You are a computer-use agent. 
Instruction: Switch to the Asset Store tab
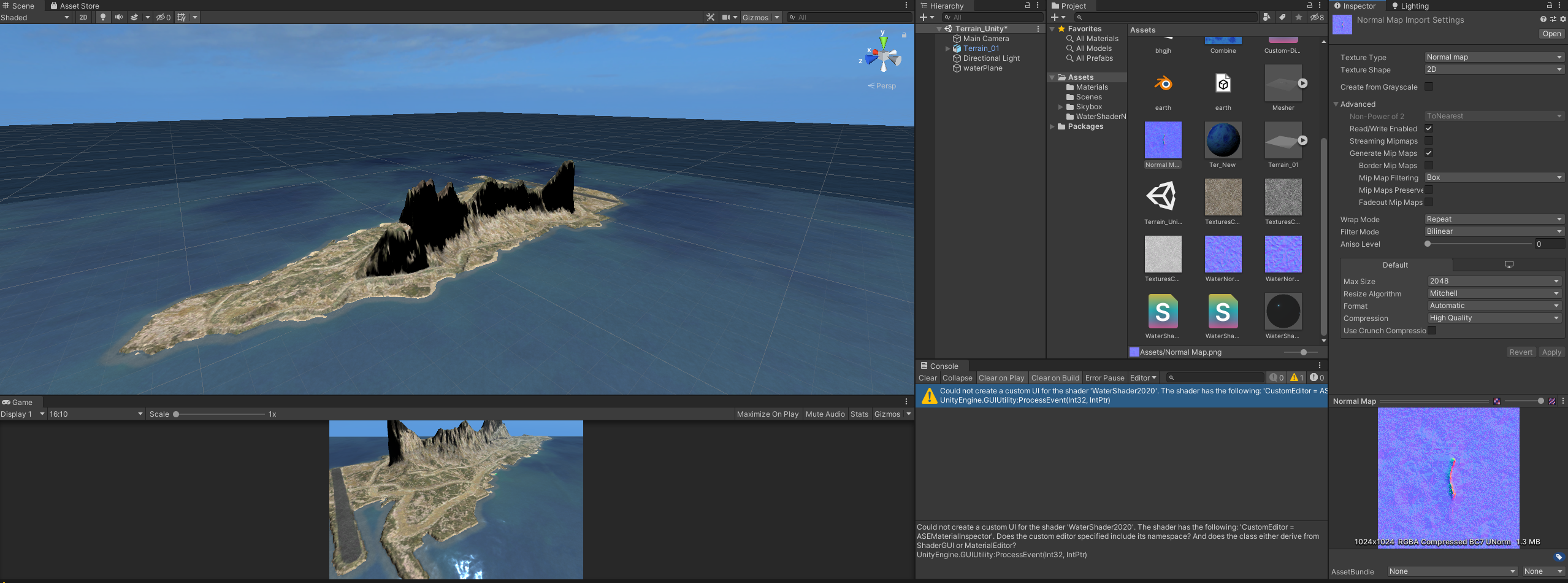pyautogui.click(x=75, y=6)
